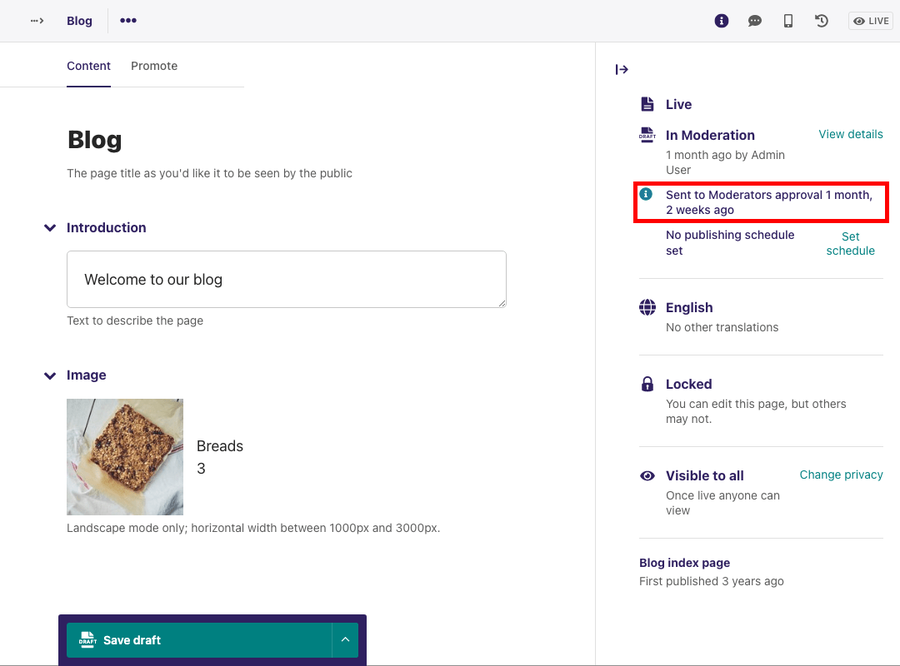The height and width of the screenshot is (666, 900).
Task: Open the page history icon
Action: (822, 21)
